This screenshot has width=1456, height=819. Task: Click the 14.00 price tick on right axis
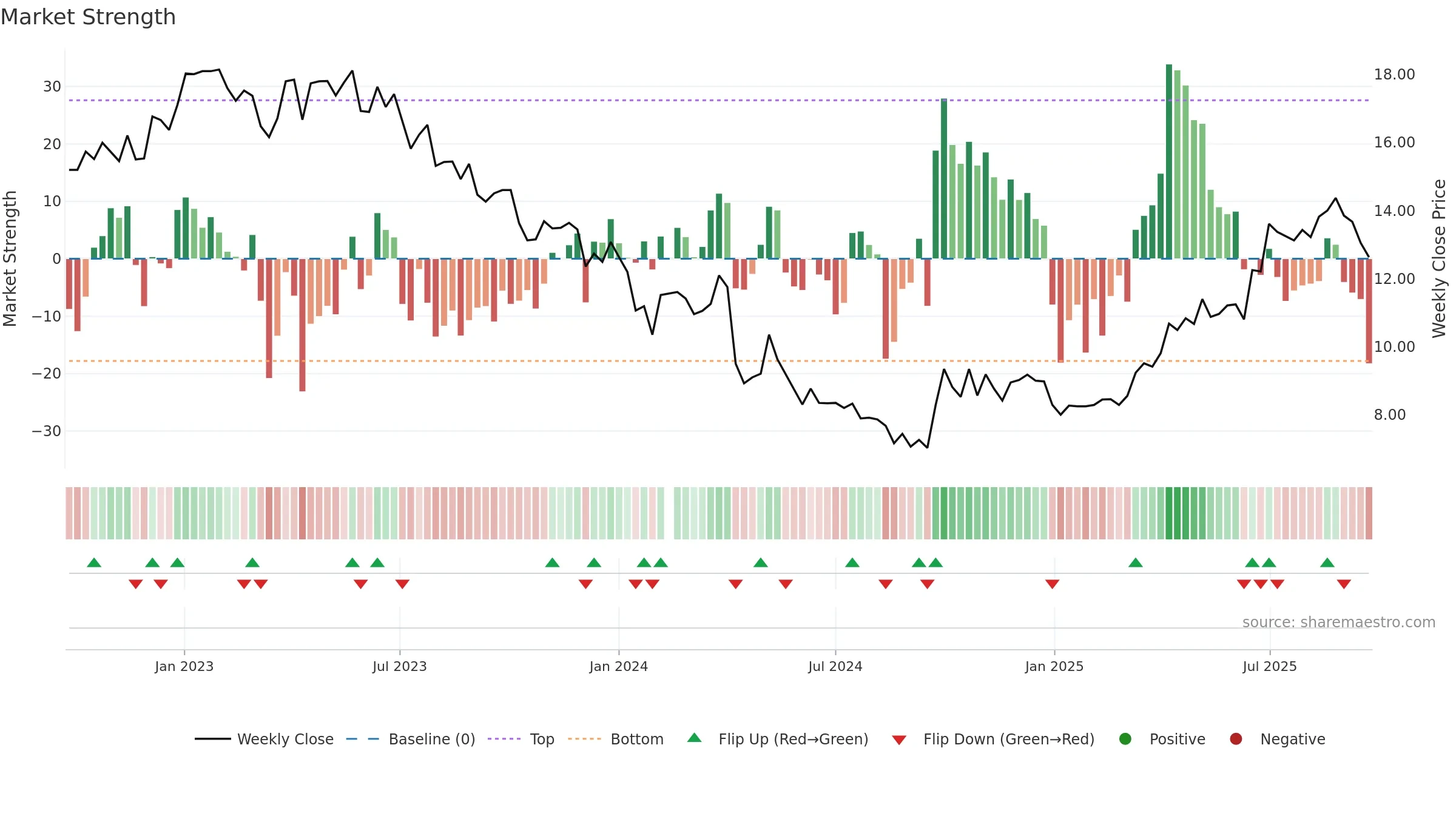[x=1394, y=211]
